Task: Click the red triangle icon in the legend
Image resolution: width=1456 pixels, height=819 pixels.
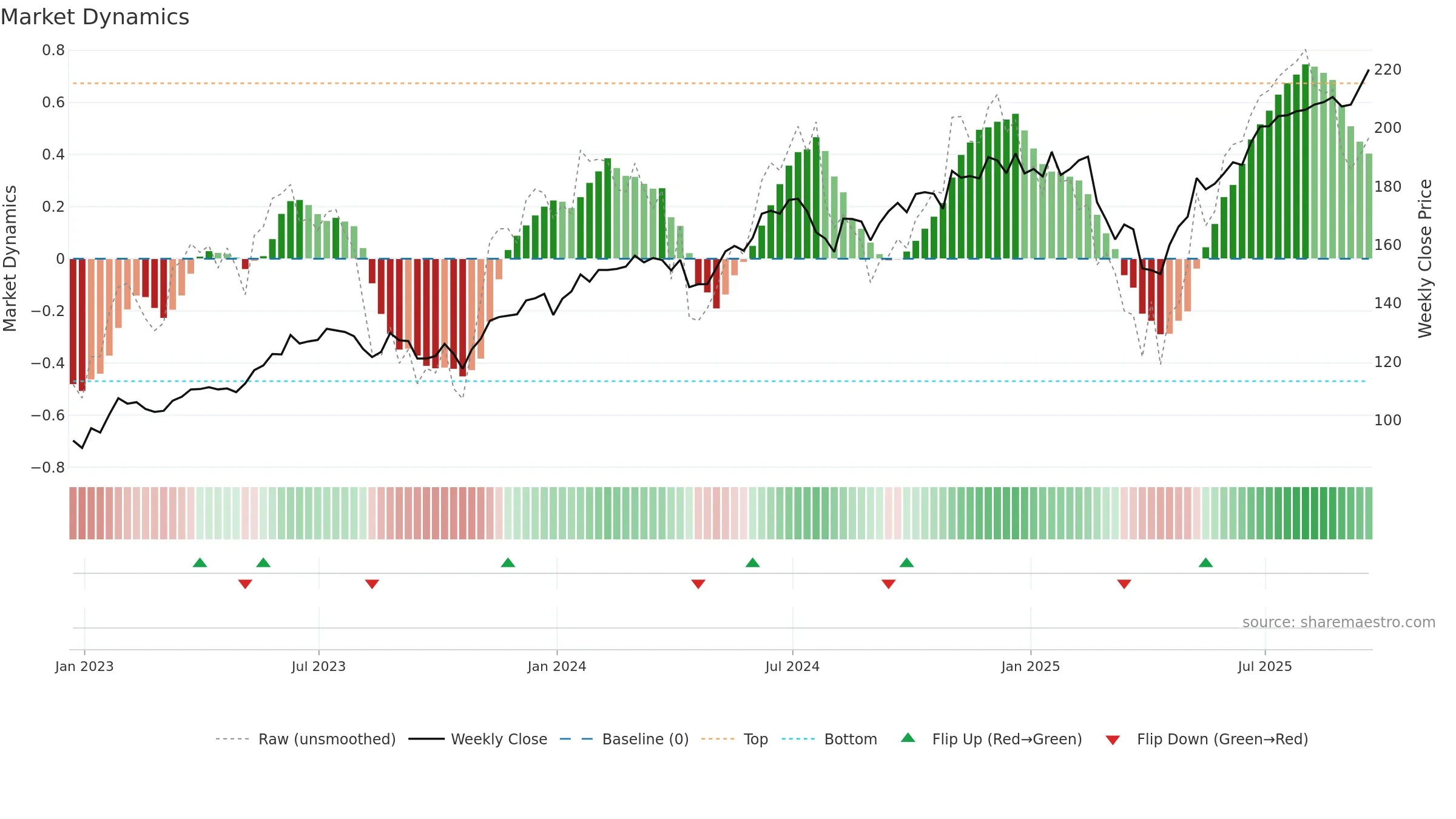Action: coord(1113,740)
